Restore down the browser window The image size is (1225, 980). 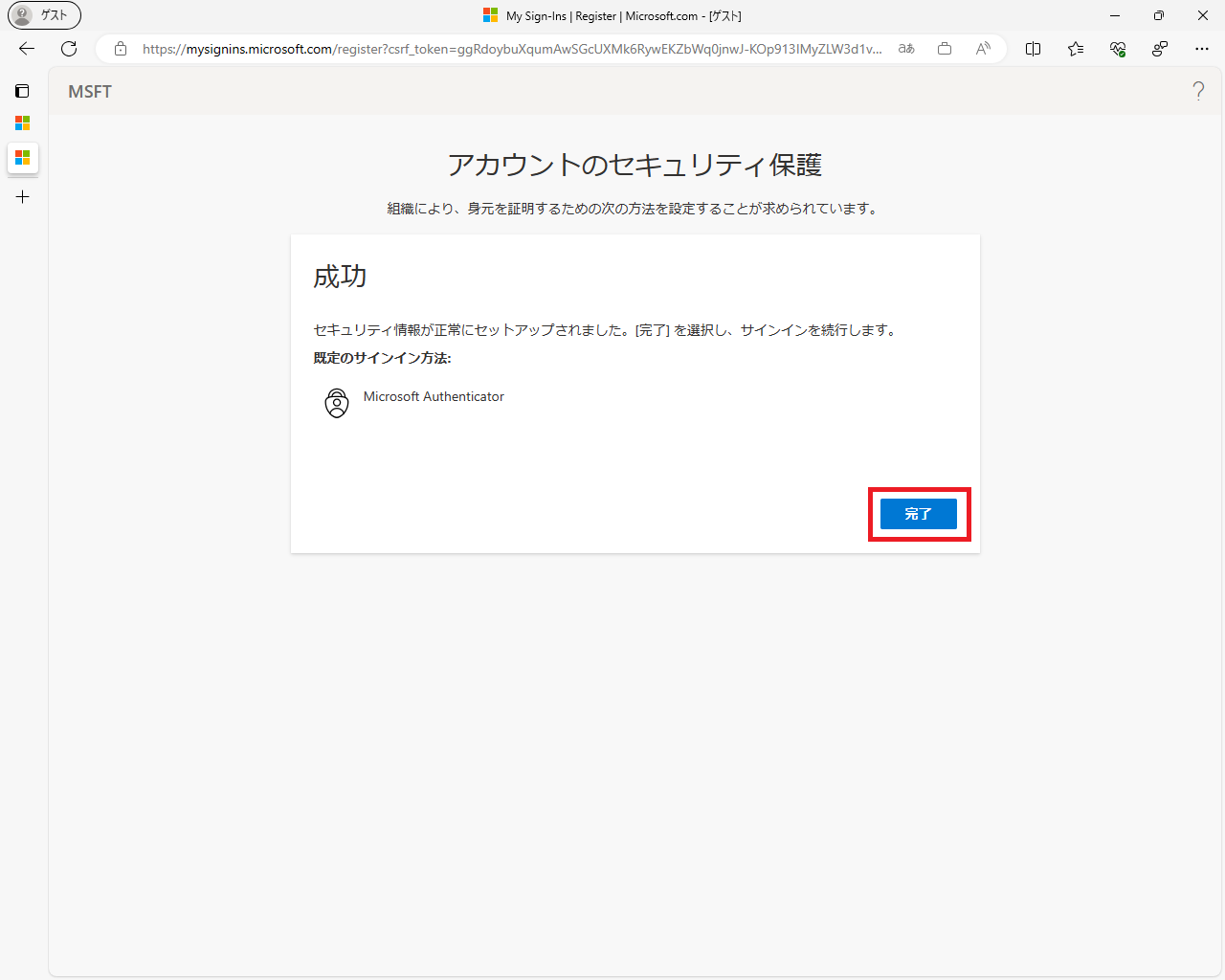pos(1159,15)
